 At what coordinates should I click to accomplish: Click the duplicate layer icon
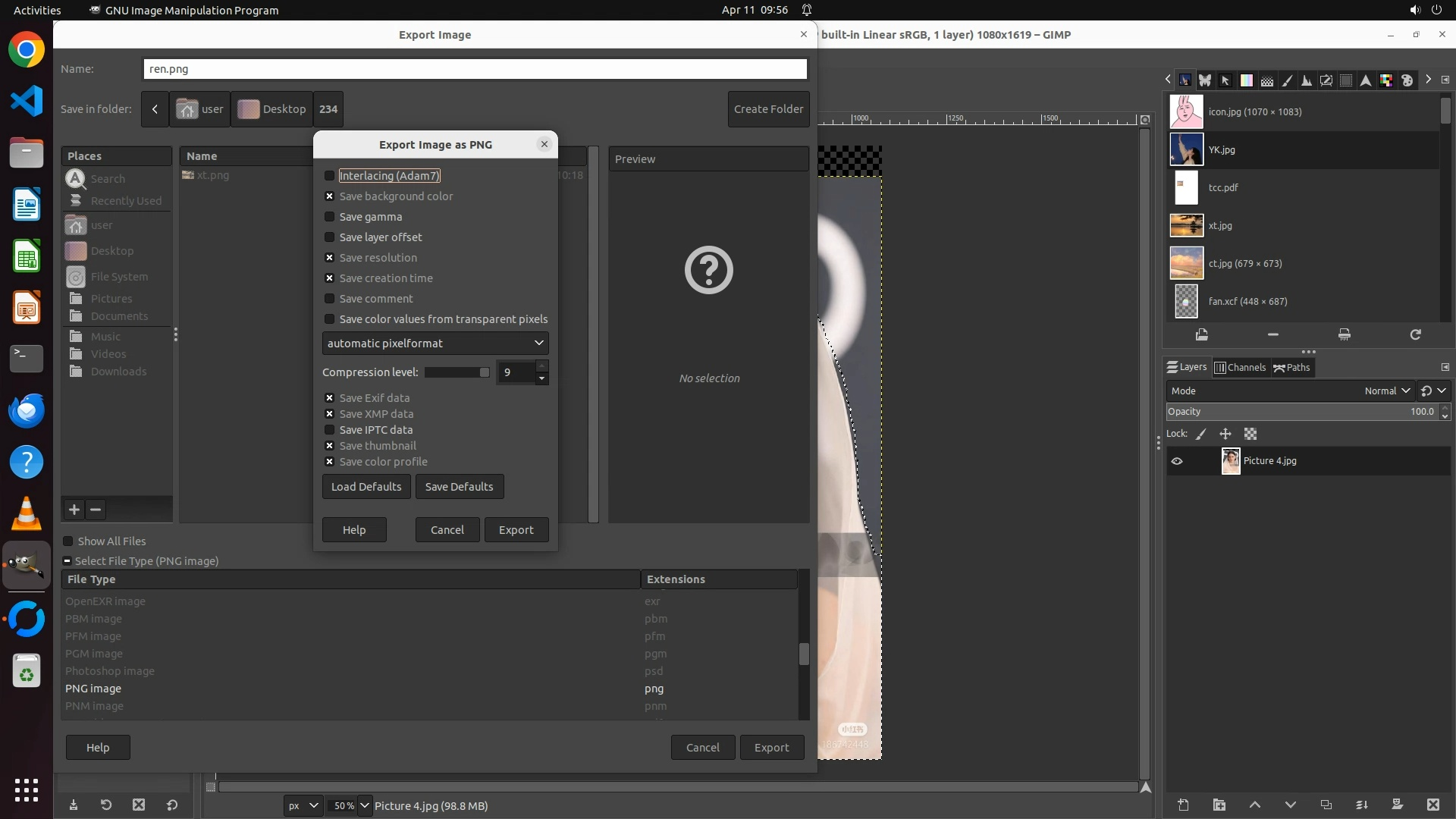coord(1326,805)
